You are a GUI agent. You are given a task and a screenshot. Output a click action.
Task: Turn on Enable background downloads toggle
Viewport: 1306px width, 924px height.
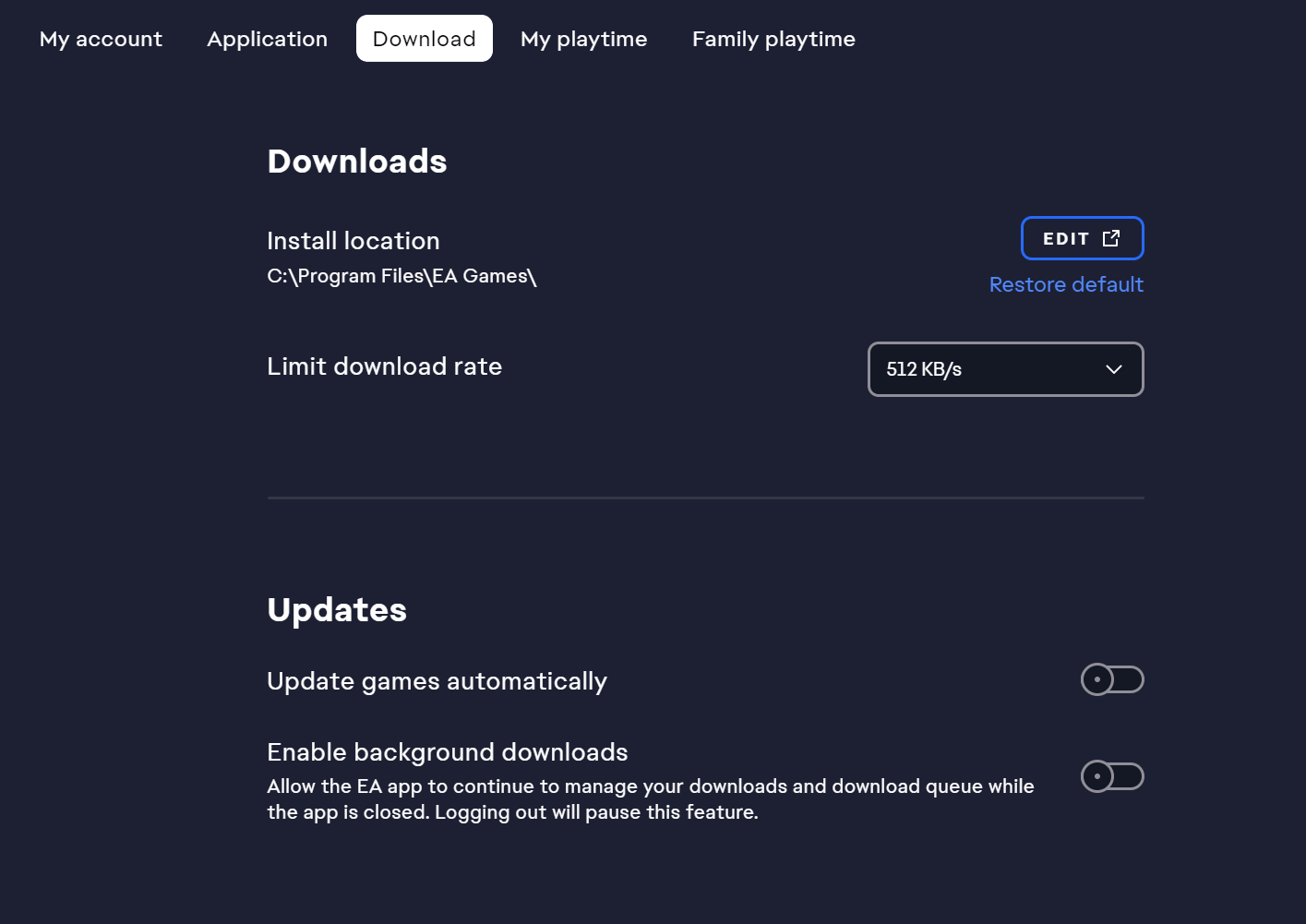(x=1112, y=776)
